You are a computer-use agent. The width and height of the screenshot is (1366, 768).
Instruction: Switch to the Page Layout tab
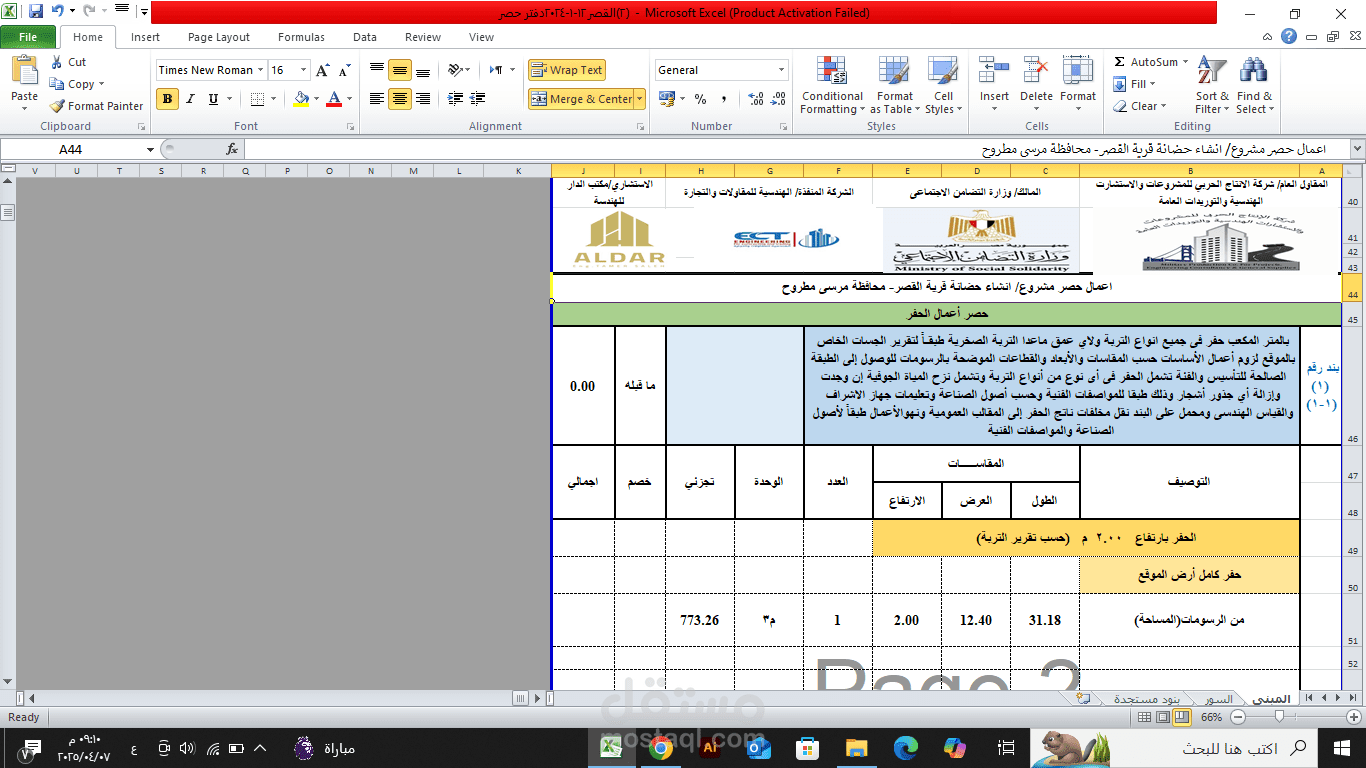[219, 37]
